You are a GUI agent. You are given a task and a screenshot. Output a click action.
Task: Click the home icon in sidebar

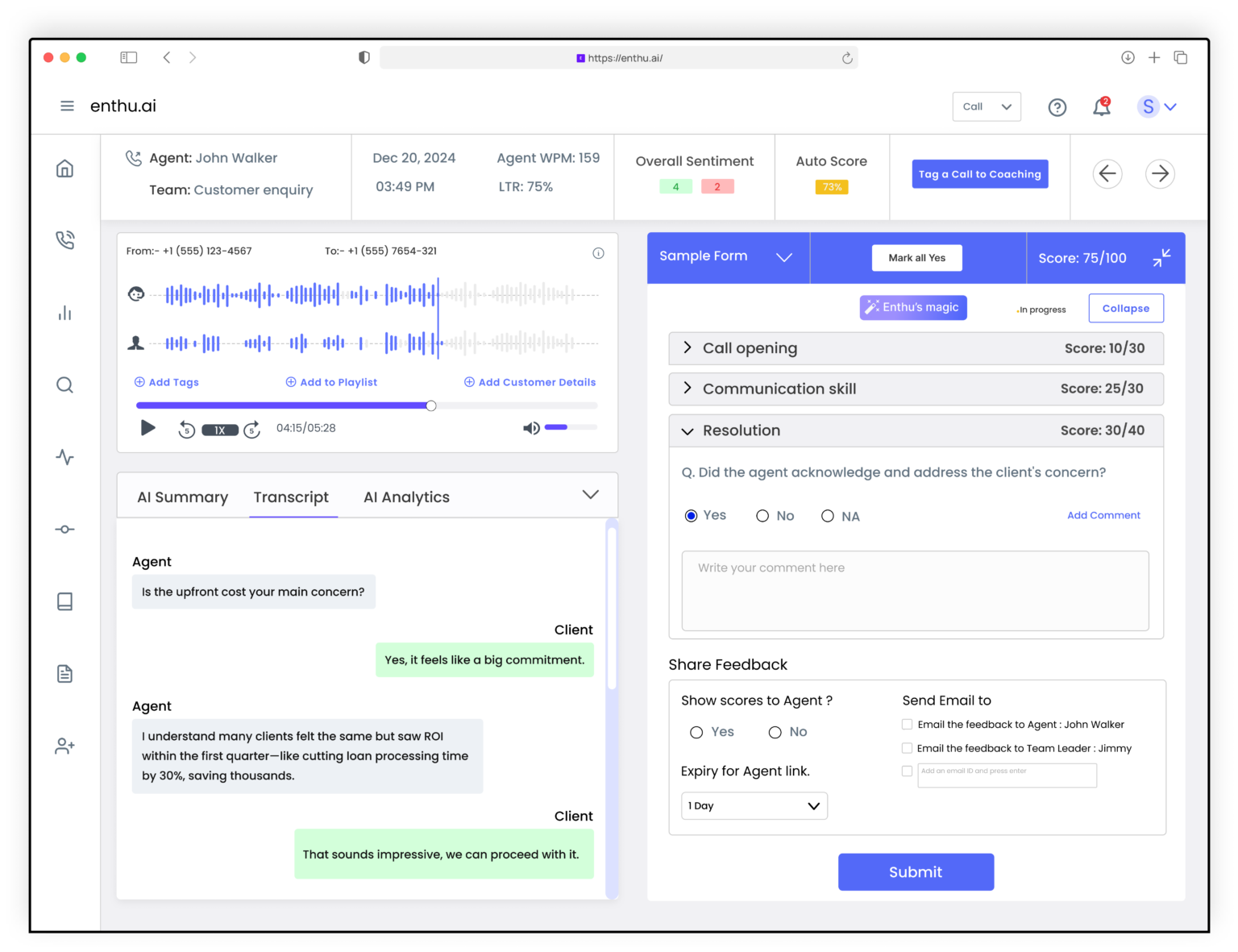coord(64,168)
